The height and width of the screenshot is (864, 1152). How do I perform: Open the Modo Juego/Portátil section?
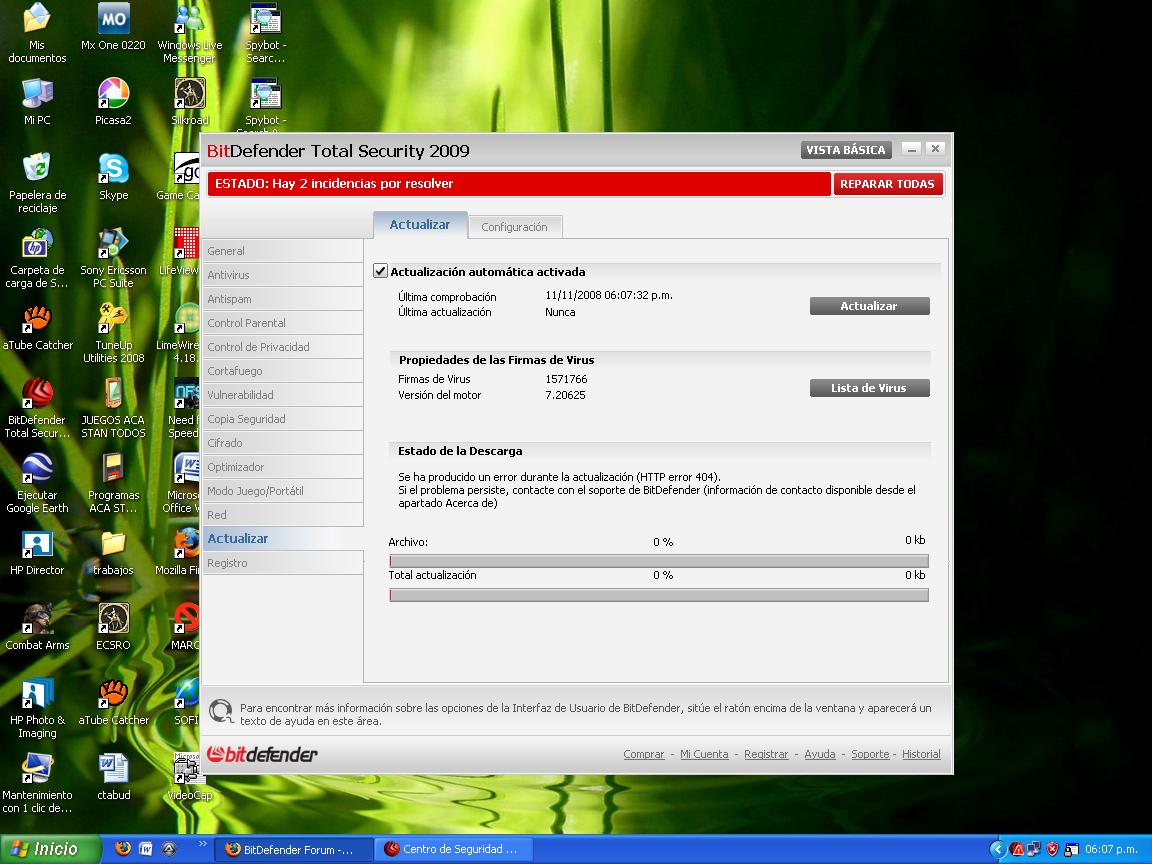click(282, 491)
